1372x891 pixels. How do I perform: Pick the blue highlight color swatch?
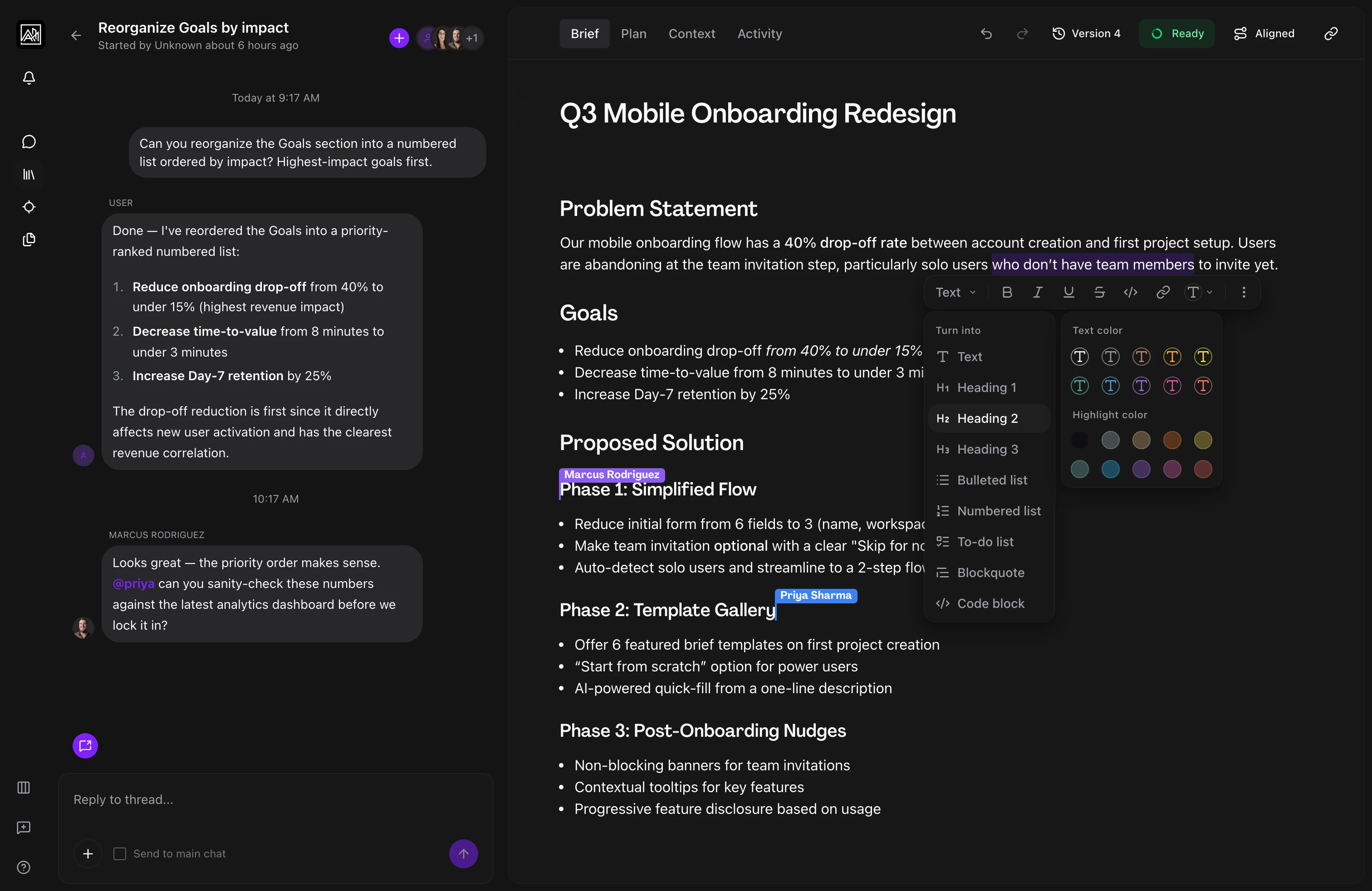pyautogui.click(x=1110, y=469)
